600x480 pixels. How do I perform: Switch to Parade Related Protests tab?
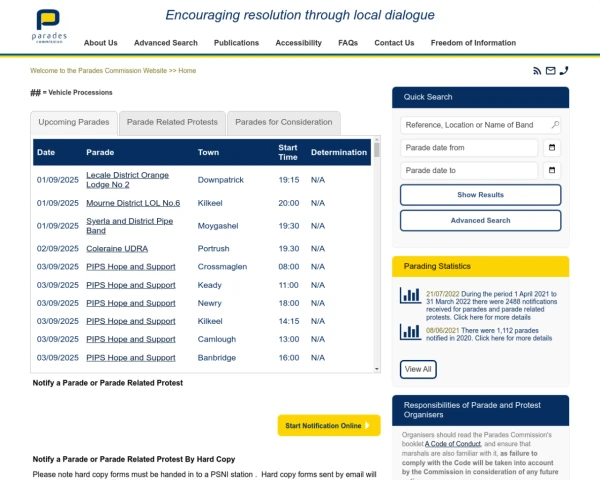(172, 122)
